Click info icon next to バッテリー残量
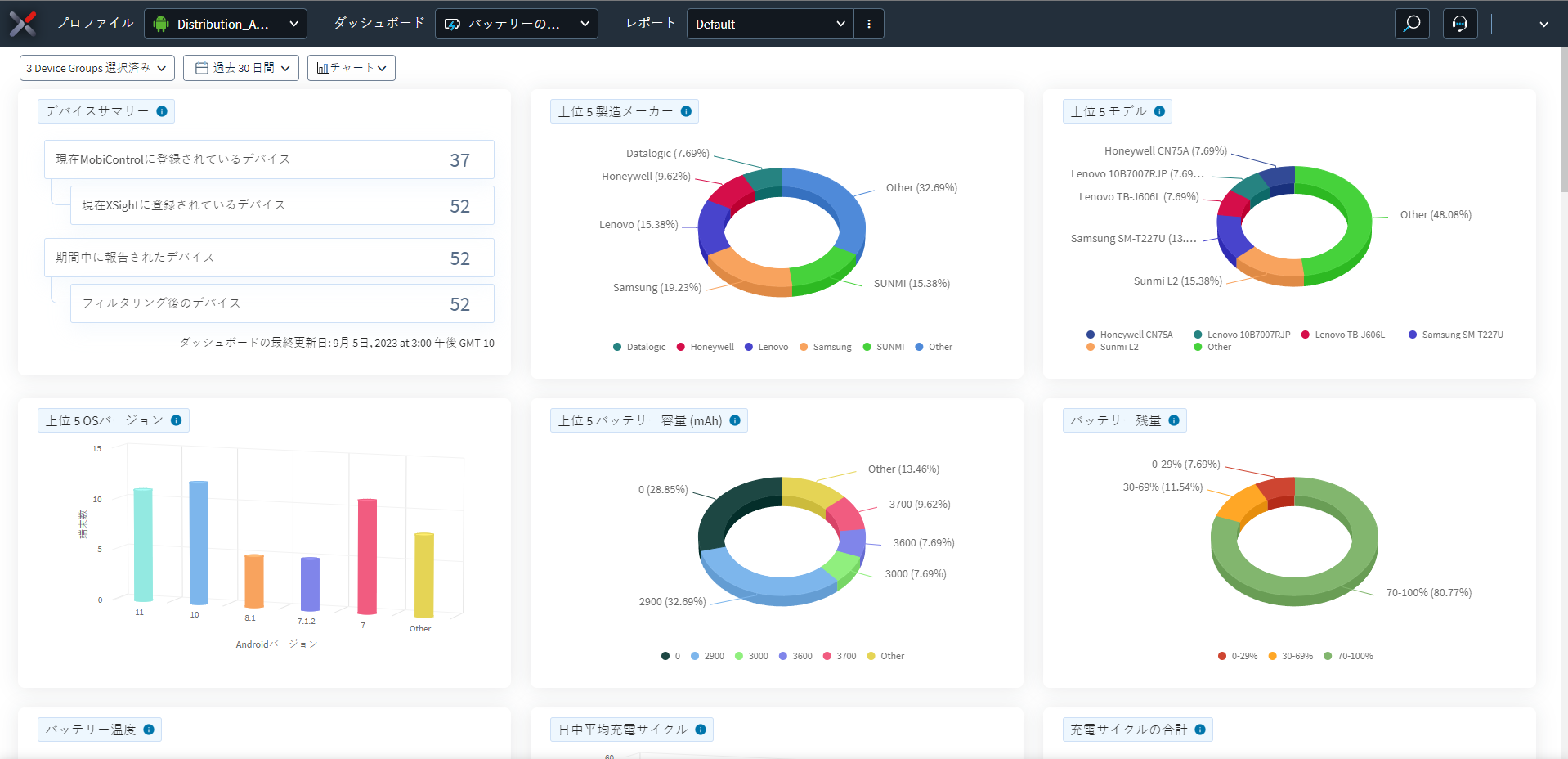This screenshot has height=759, width=1568. 1174,420
